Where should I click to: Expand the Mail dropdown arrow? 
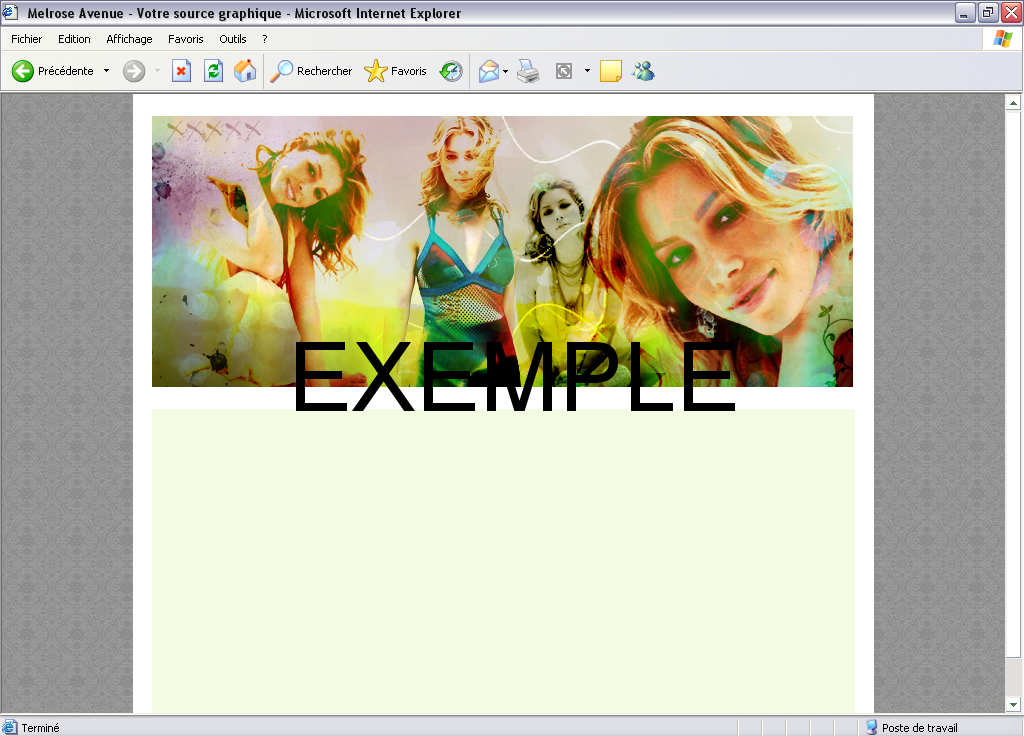505,71
